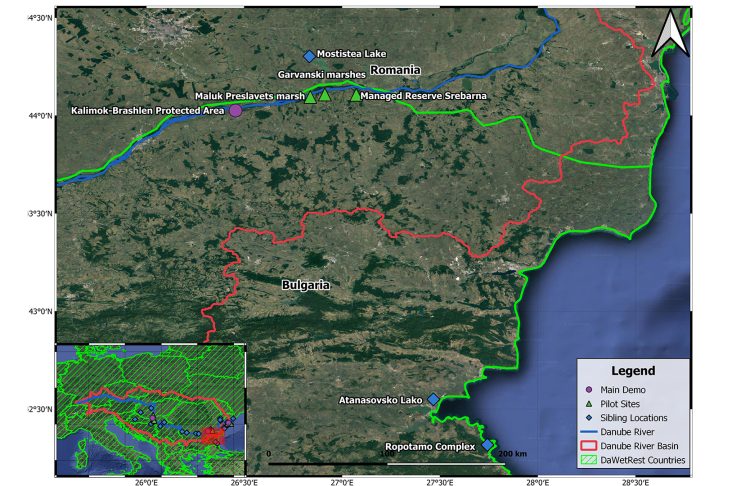Click the 27°0'E longitude axis label
741x486 pixels.
[342, 481]
